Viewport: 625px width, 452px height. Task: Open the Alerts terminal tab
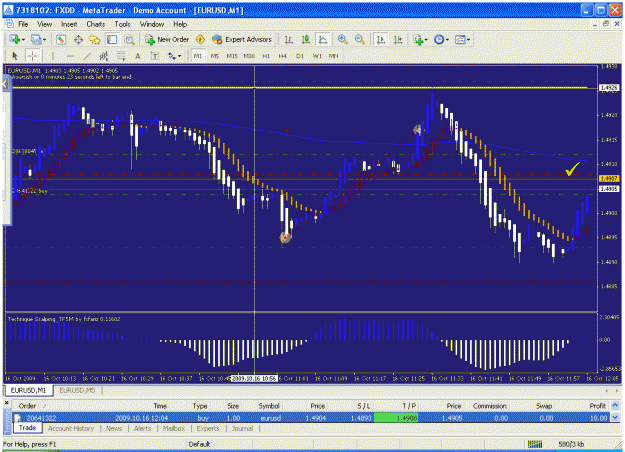142,428
